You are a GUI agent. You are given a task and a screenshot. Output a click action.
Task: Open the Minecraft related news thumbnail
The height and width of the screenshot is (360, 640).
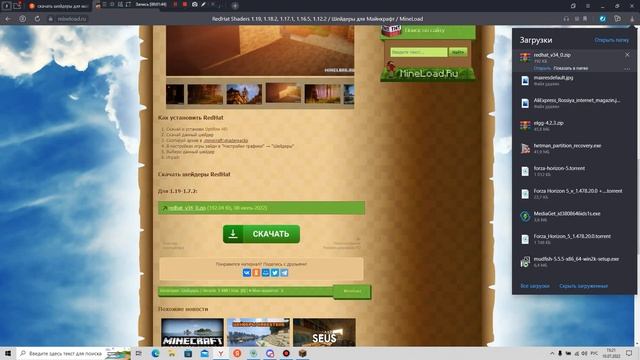click(x=192, y=333)
